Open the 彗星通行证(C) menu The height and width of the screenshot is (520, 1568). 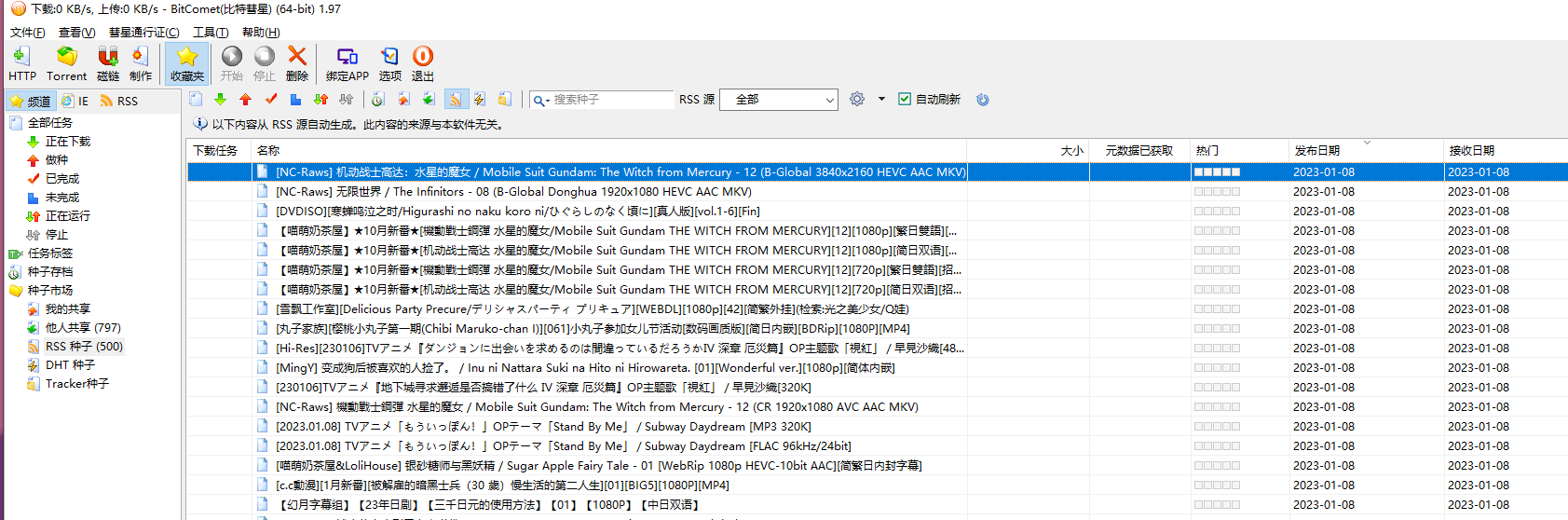pyautogui.click(x=143, y=32)
